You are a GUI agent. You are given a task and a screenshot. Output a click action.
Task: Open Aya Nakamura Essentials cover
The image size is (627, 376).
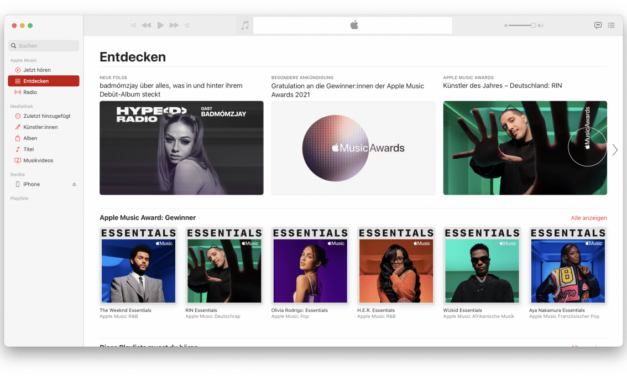pyautogui.click(x=568, y=266)
